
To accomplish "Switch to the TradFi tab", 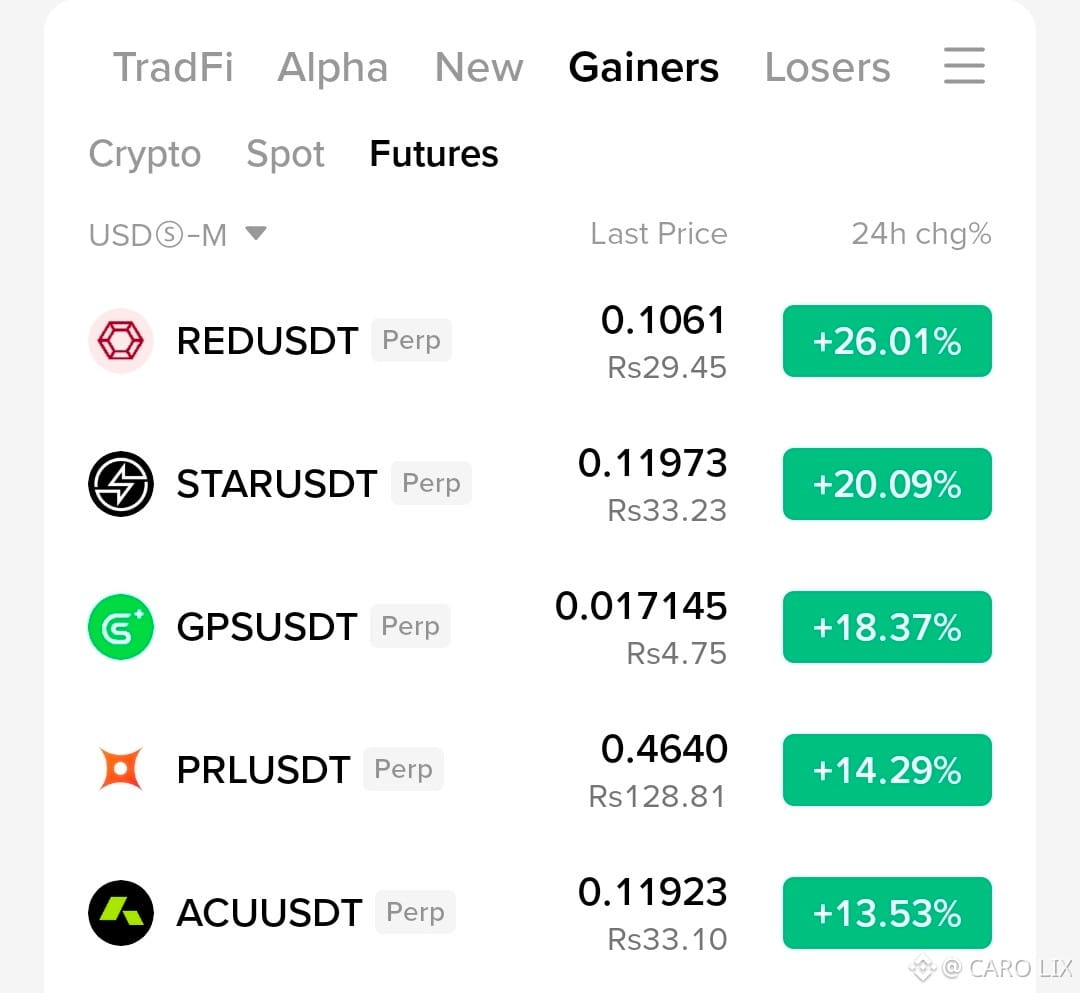I will 173,67.
